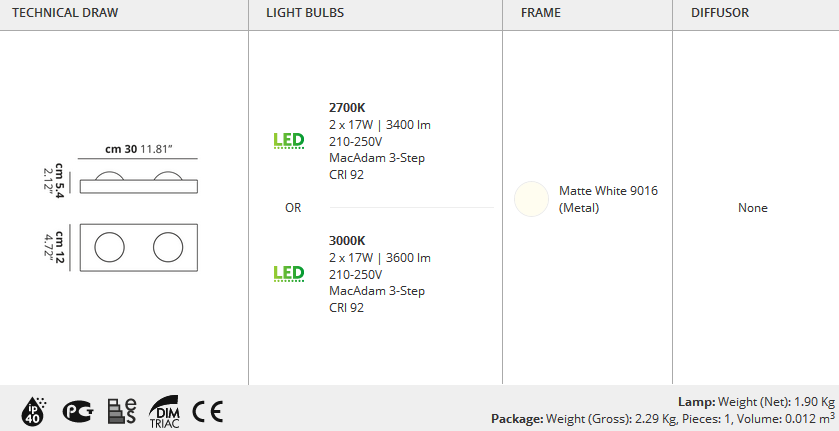Viewport: 839px width, 431px height.
Task: Select the Frame column header
Action: click(x=541, y=14)
